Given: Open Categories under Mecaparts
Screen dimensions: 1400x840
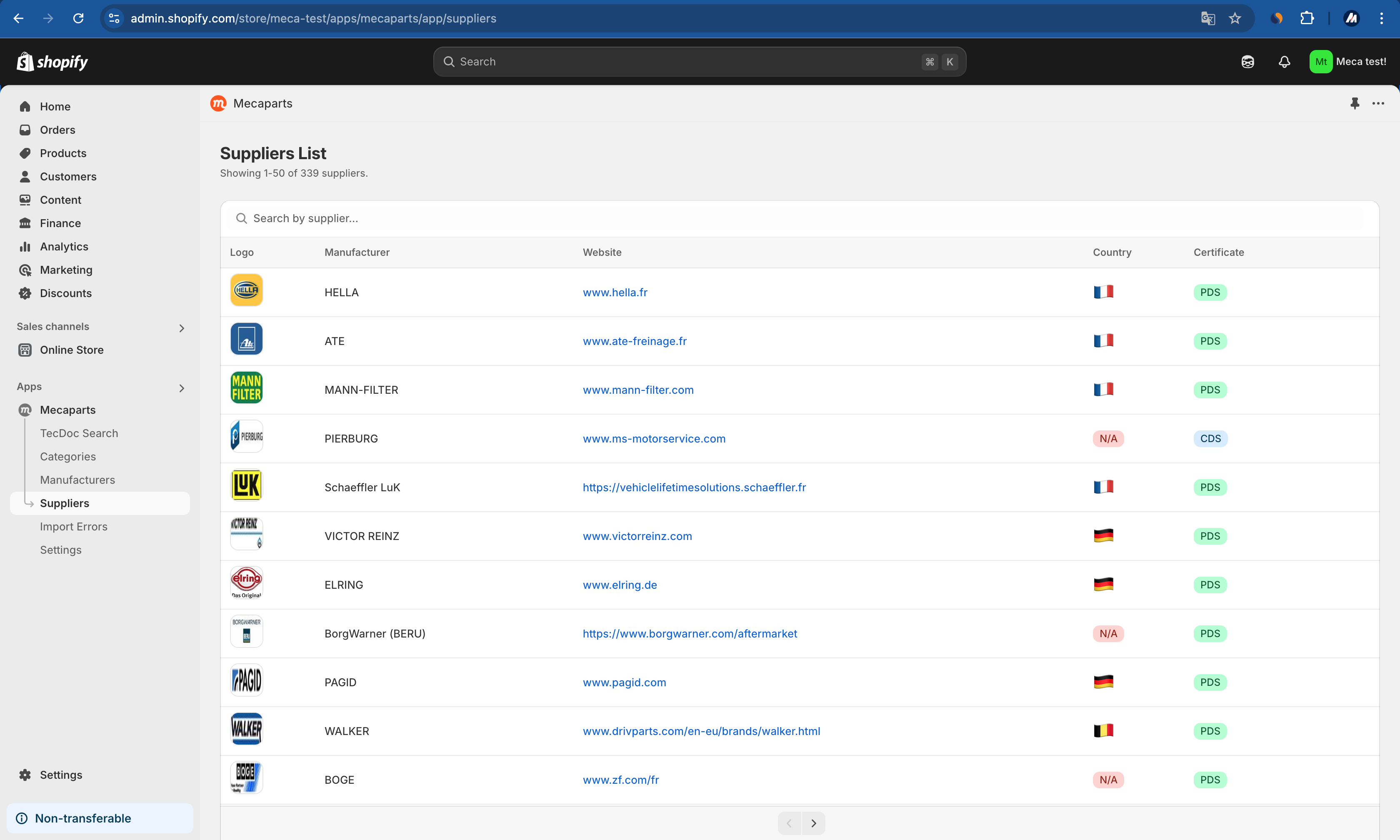Looking at the screenshot, I should pyautogui.click(x=68, y=456).
